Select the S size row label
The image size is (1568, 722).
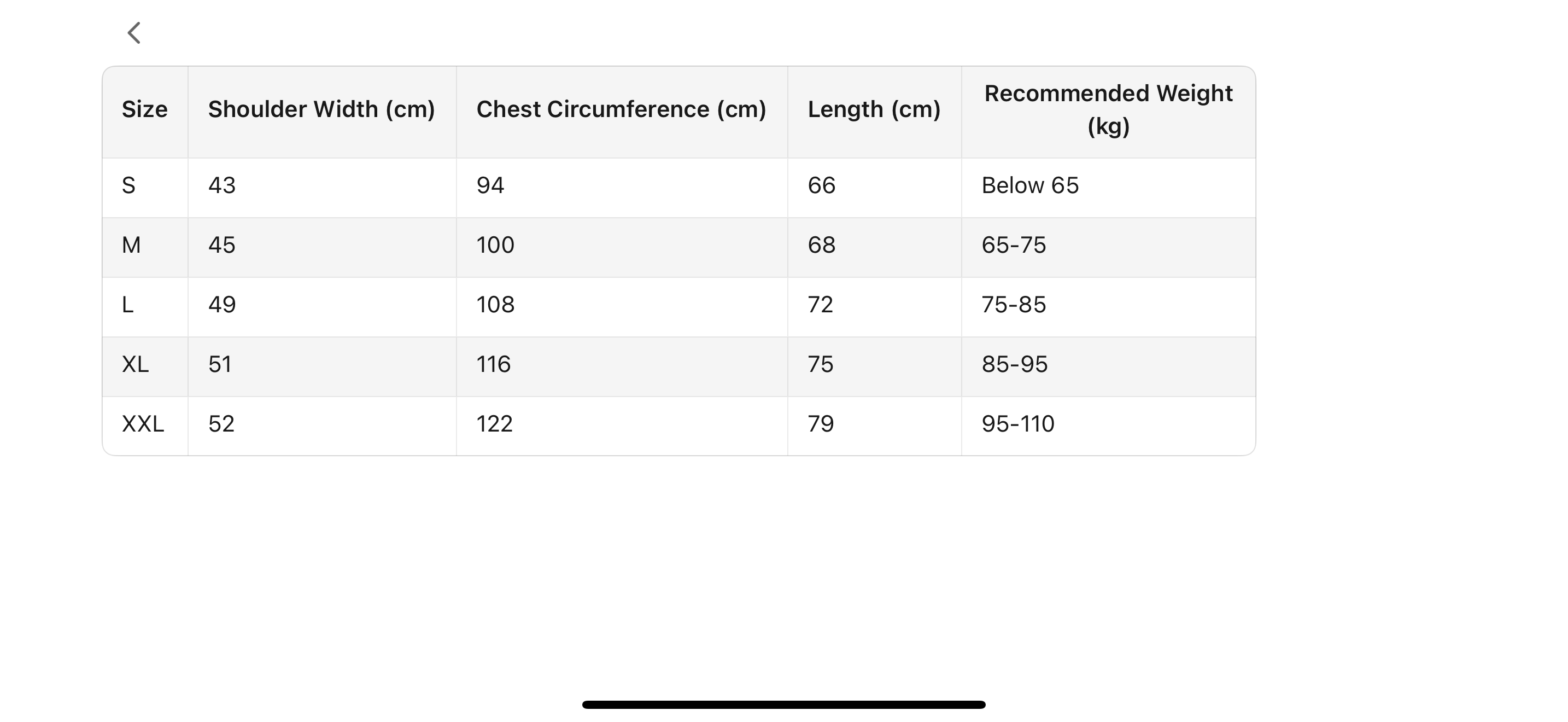pyautogui.click(x=128, y=185)
